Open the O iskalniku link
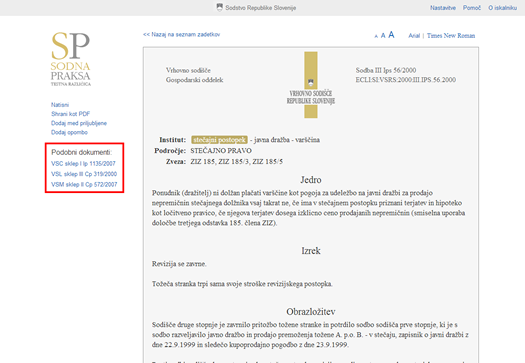Image resolution: width=525 pixels, height=363 pixels. 502,8
